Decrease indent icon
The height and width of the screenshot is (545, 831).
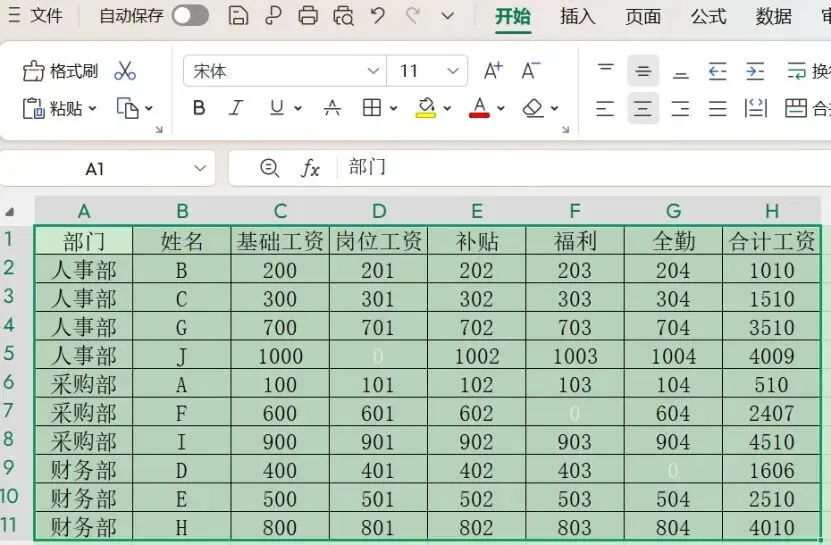pyautogui.click(x=718, y=71)
